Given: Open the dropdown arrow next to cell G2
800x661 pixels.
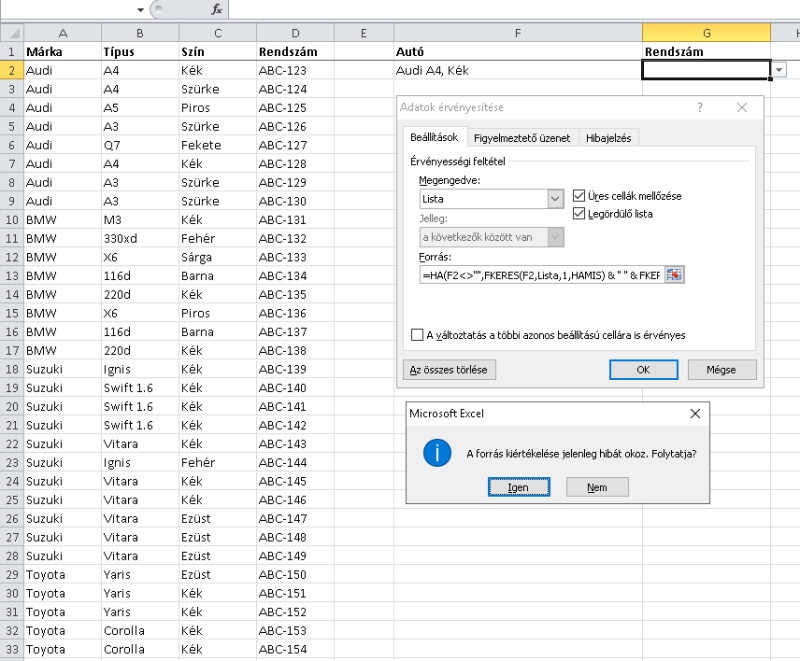Looking at the screenshot, I should click(779, 70).
